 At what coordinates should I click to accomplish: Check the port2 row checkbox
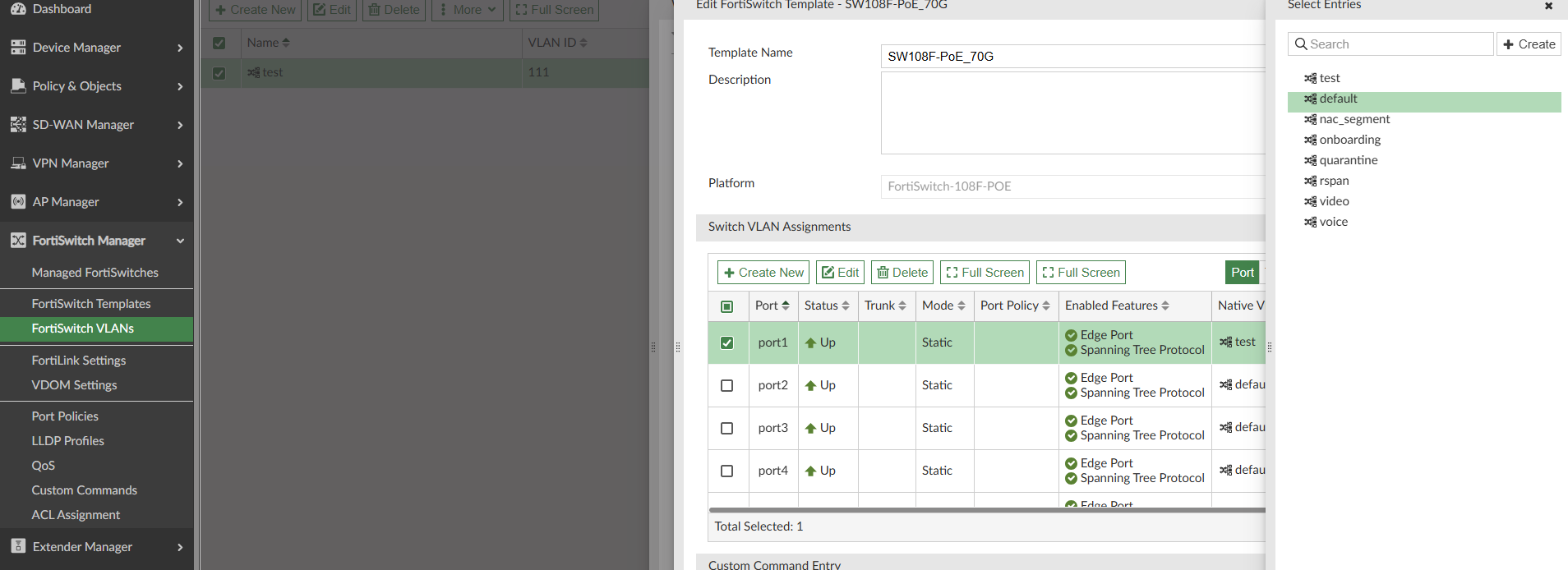[x=726, y=386]
